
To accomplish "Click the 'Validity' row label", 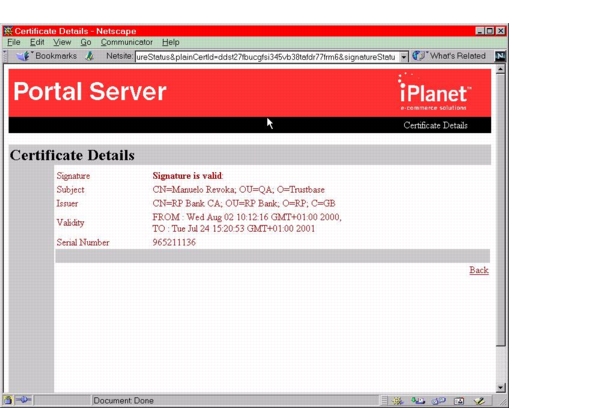I will click(70, 223).
